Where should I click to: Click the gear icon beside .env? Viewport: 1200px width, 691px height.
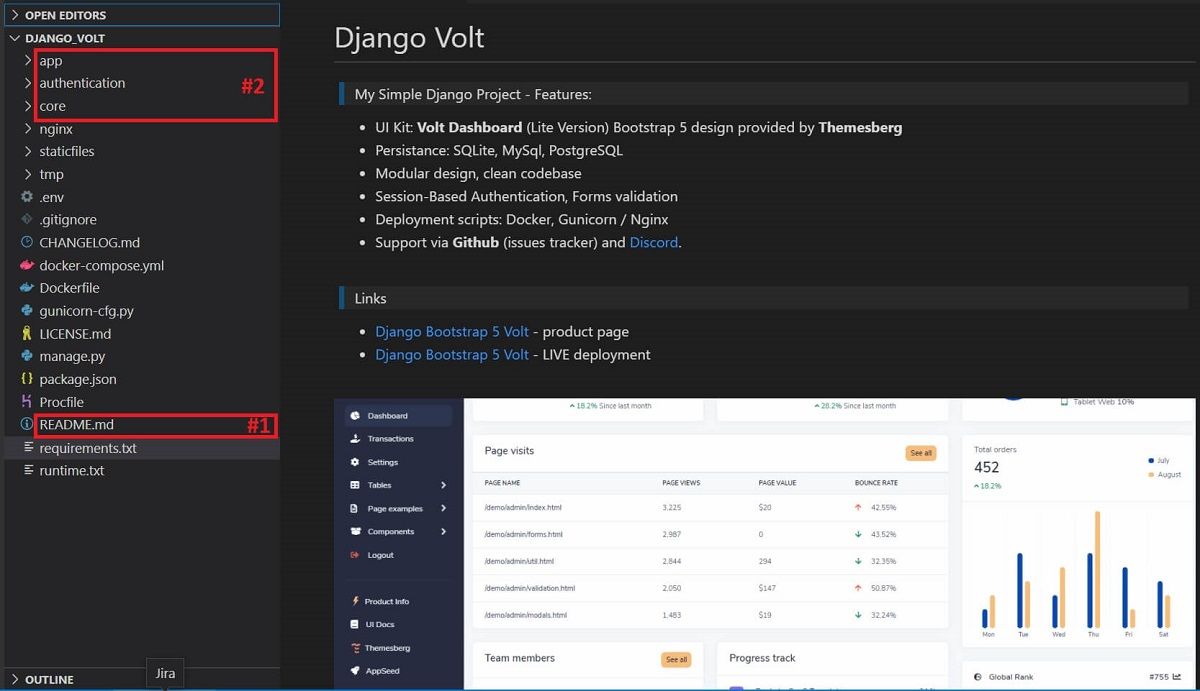point(27,197)
